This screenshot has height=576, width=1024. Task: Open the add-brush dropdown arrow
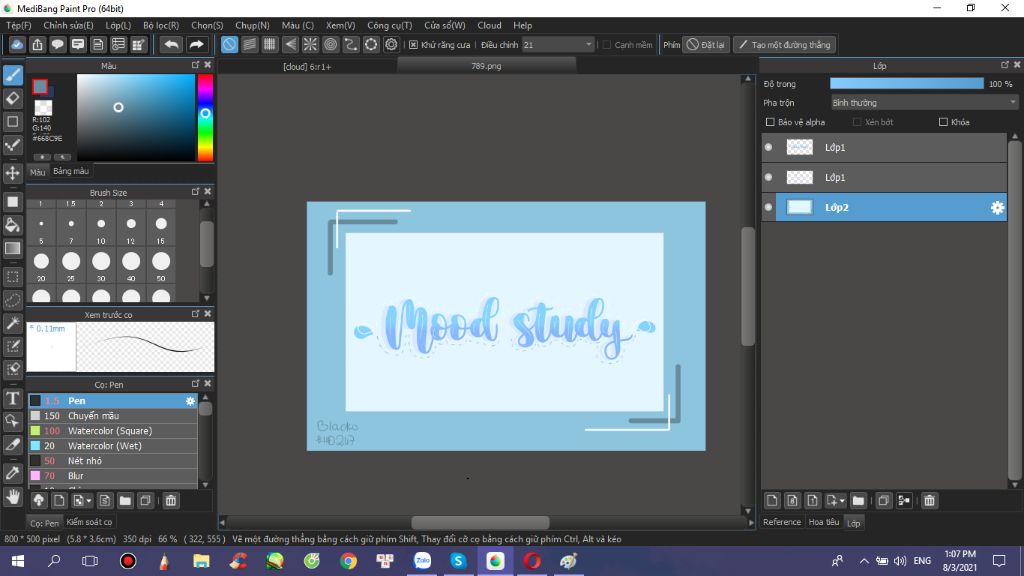[x=88, y=501]
